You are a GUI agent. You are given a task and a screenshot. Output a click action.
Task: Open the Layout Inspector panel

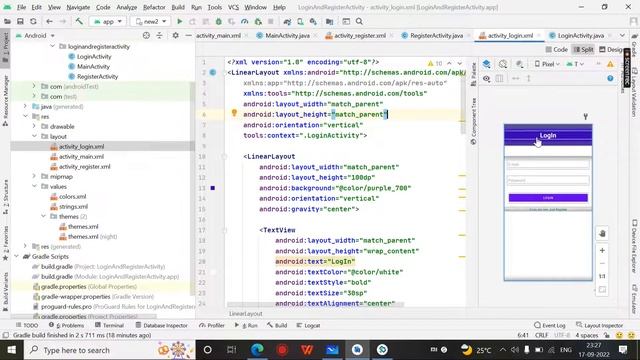(599, 325)
